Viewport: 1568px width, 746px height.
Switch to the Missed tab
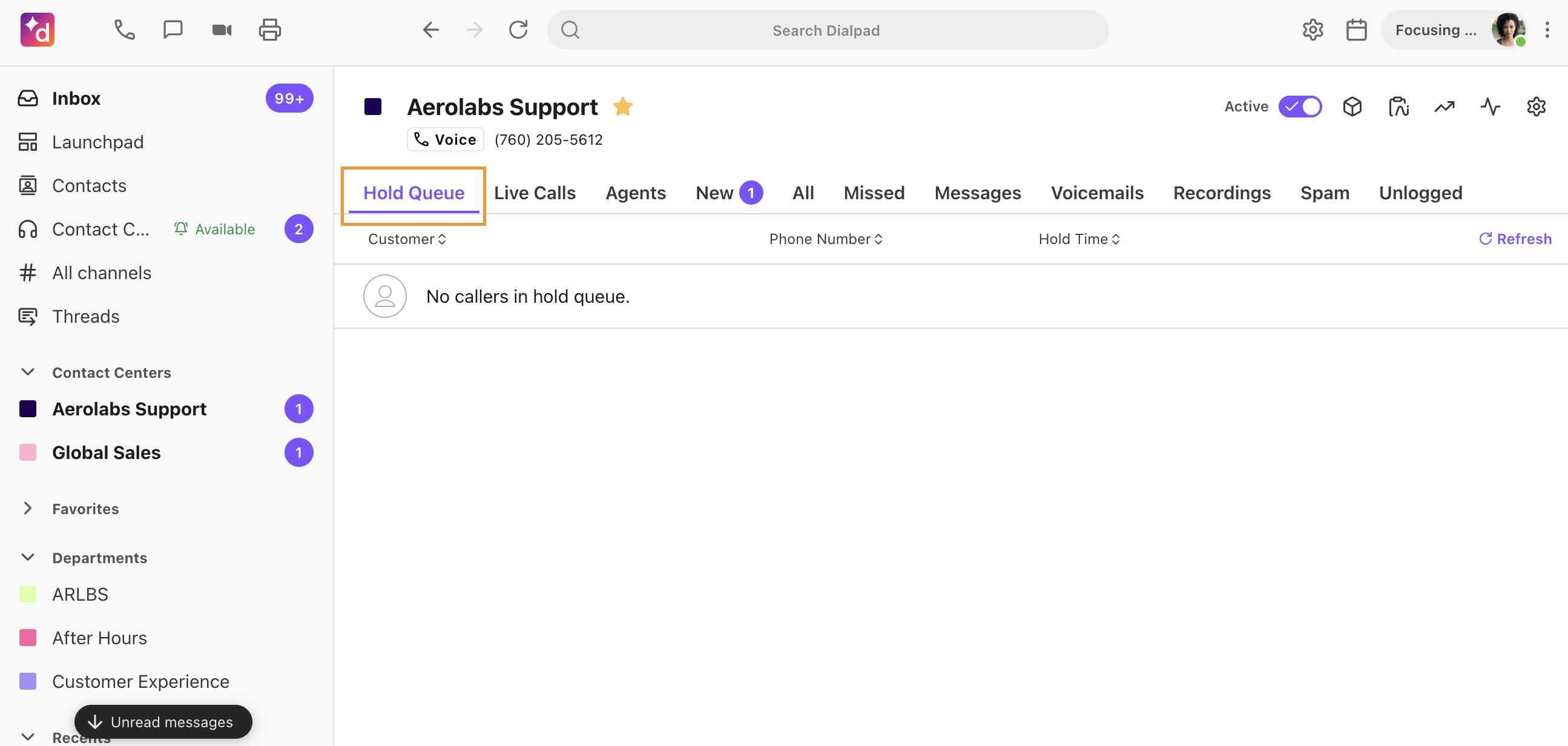(874, 193)
